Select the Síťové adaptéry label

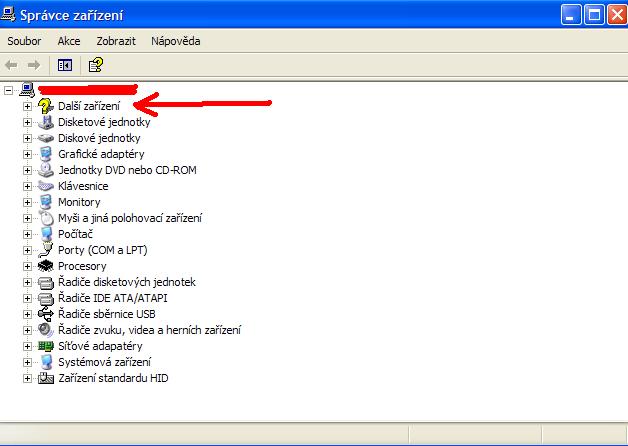[x=100, y=346]
